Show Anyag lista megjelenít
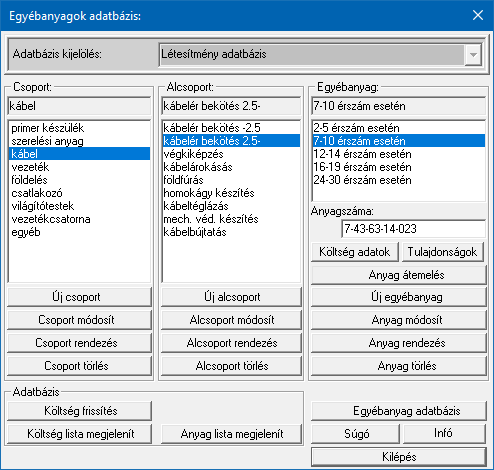This screenshot has width=494, height=470. point(231,434)
